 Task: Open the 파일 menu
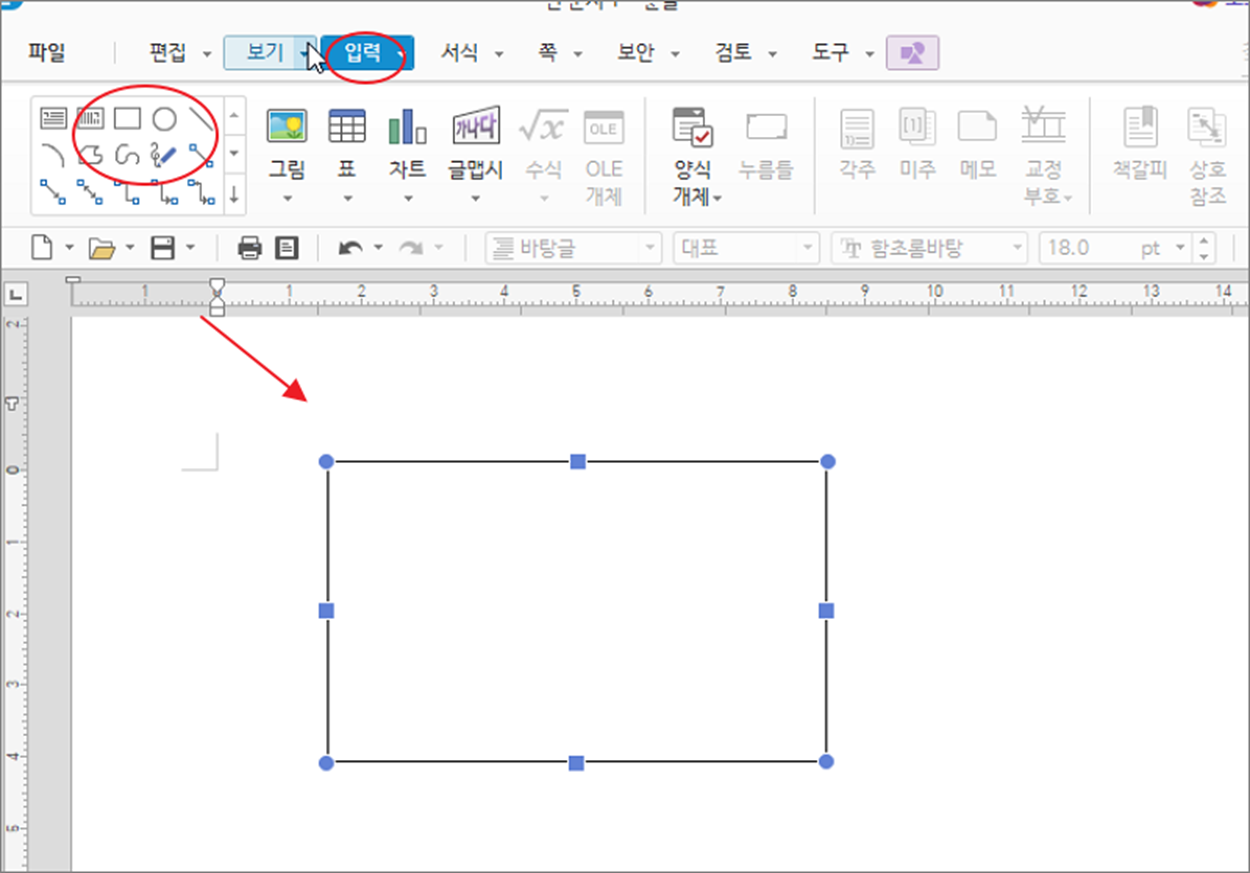(46, 53)
